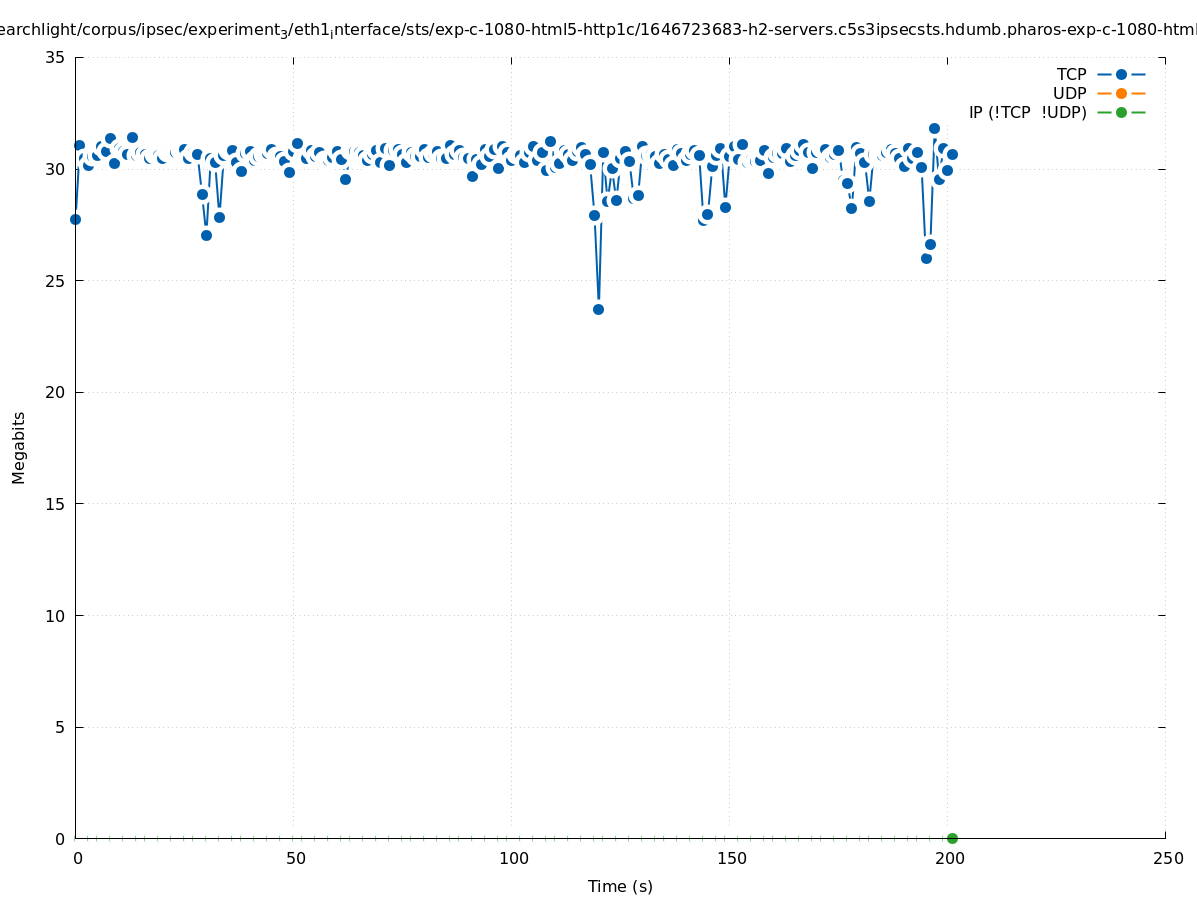Viewport: 1197px width, 900px height.
Task: Click the orange UDP legend marker
Action: 1121,93
